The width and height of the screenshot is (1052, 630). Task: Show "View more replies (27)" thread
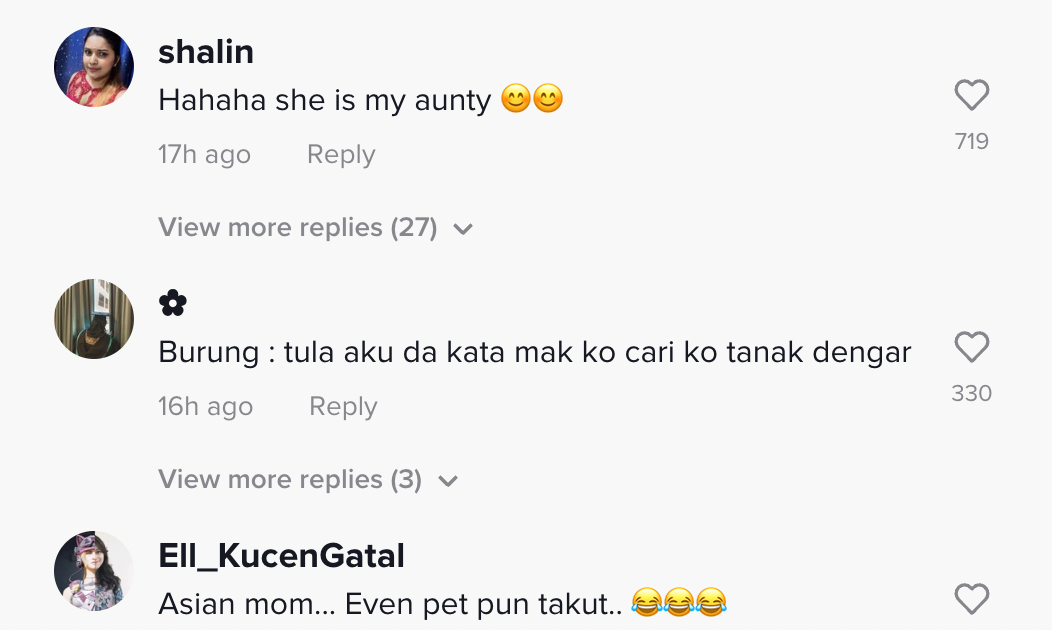coord(298,228)
